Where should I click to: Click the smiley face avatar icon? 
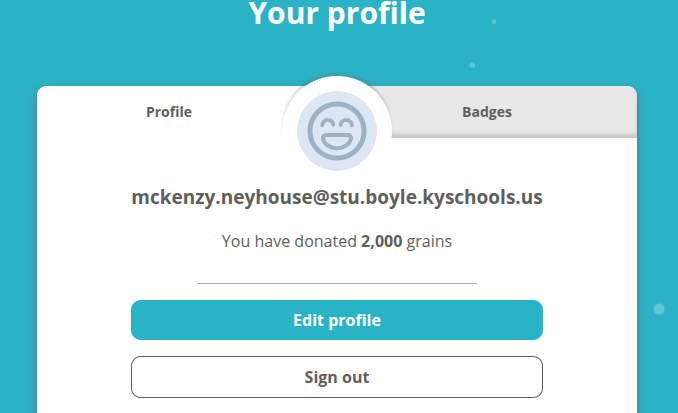coord(337,131)
